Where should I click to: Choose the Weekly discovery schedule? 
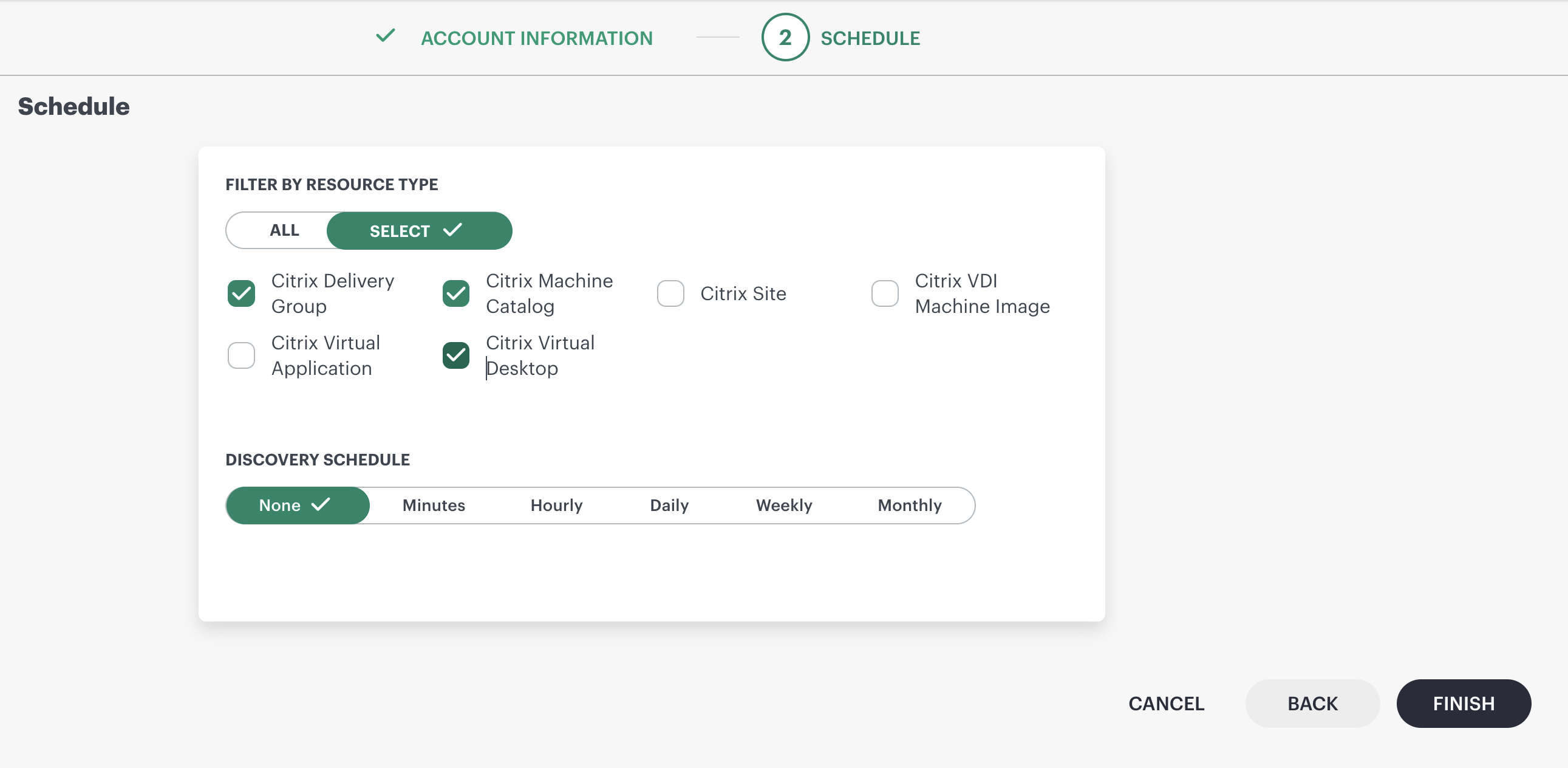pyautogui.click(x=784, y=506)
